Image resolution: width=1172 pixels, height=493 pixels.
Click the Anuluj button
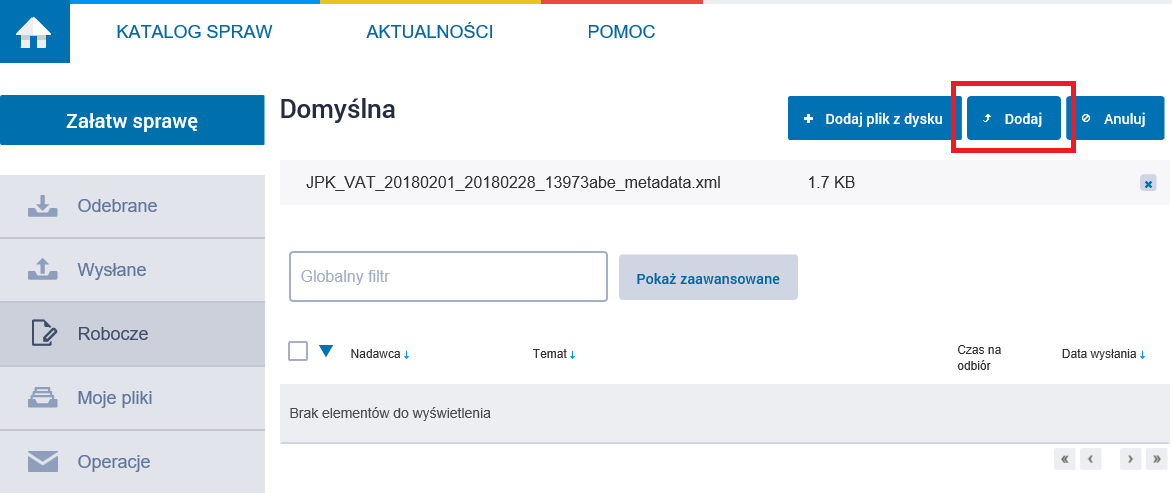pos(1115,118)
